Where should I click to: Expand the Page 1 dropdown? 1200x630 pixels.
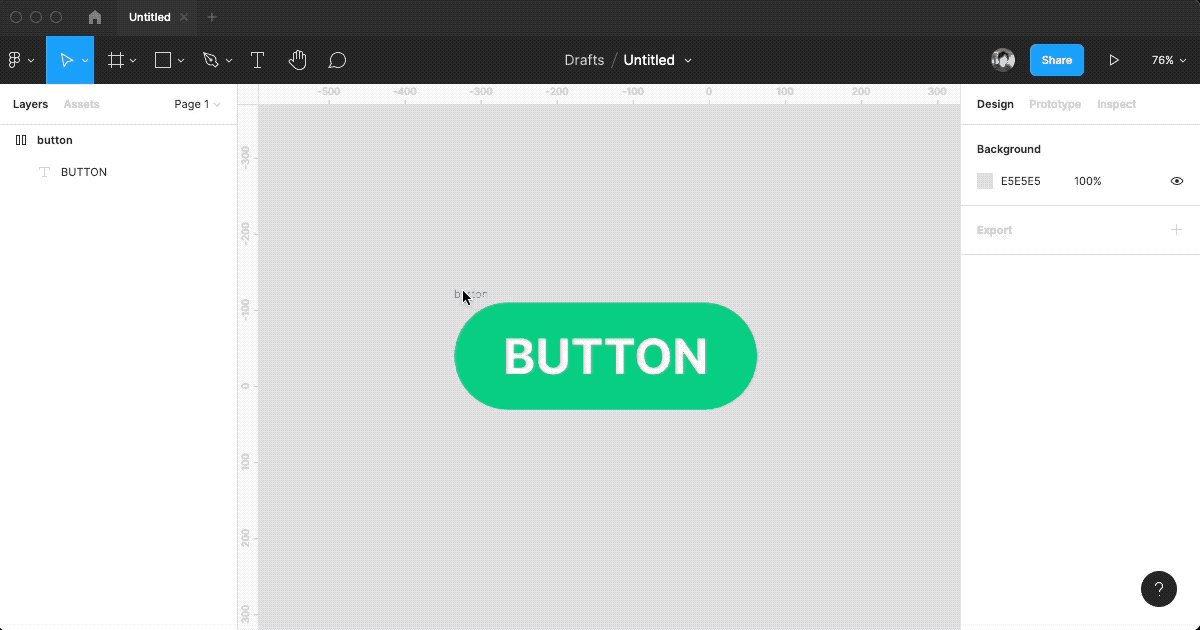coord(197,104)
